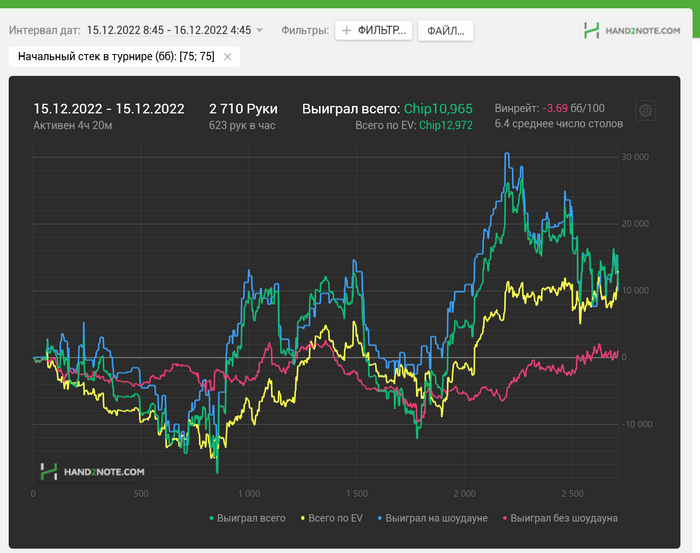Click the 623 рук в час label
This screenshot has height=553, width=700.
pyautogui.click(x=242, y=125)
